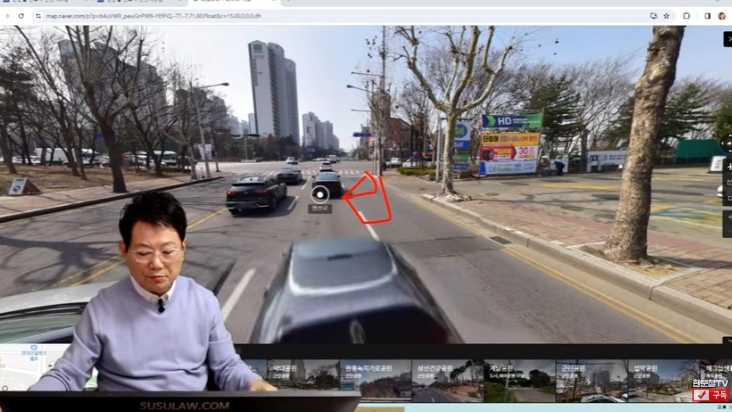Select the 근린공원 panorama thumbnail

tap(591, 380)
